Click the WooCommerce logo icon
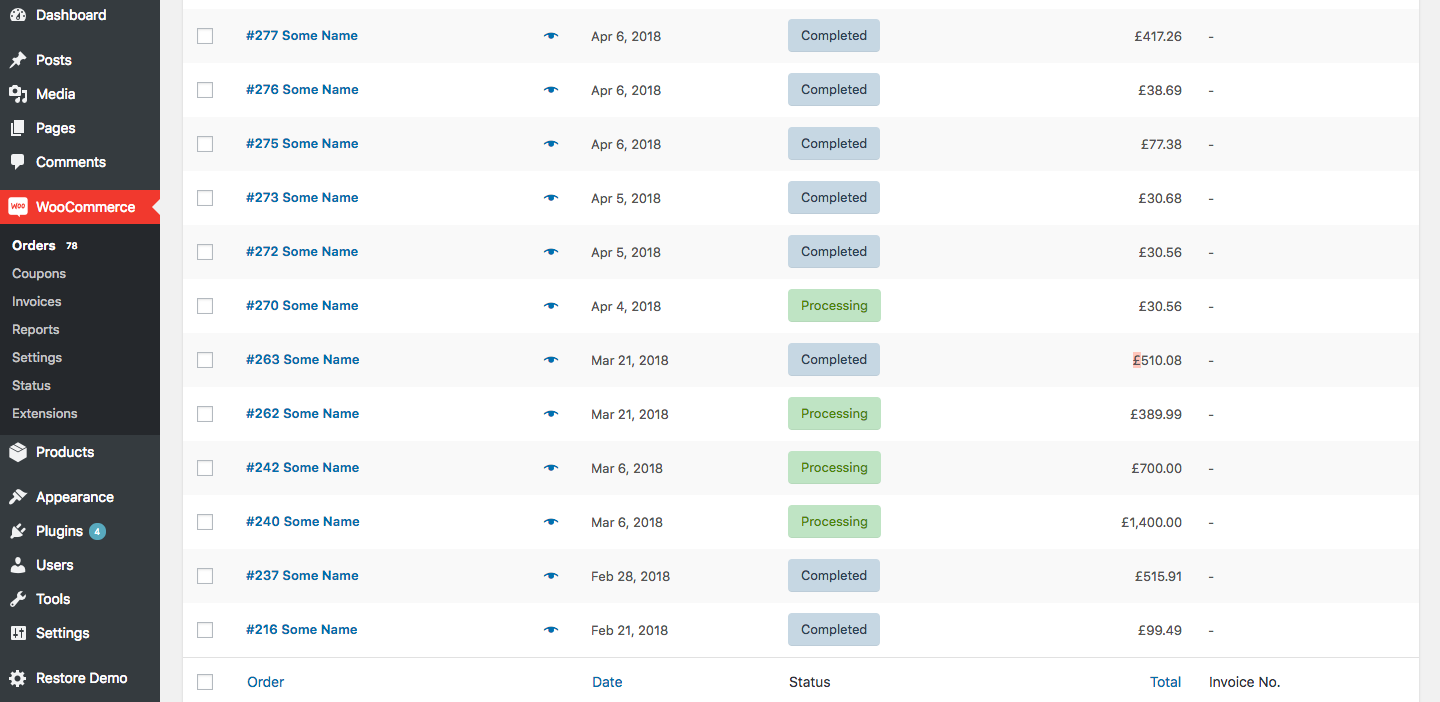The height and width of the screenshot is (702, 1440). coord(18,207)
